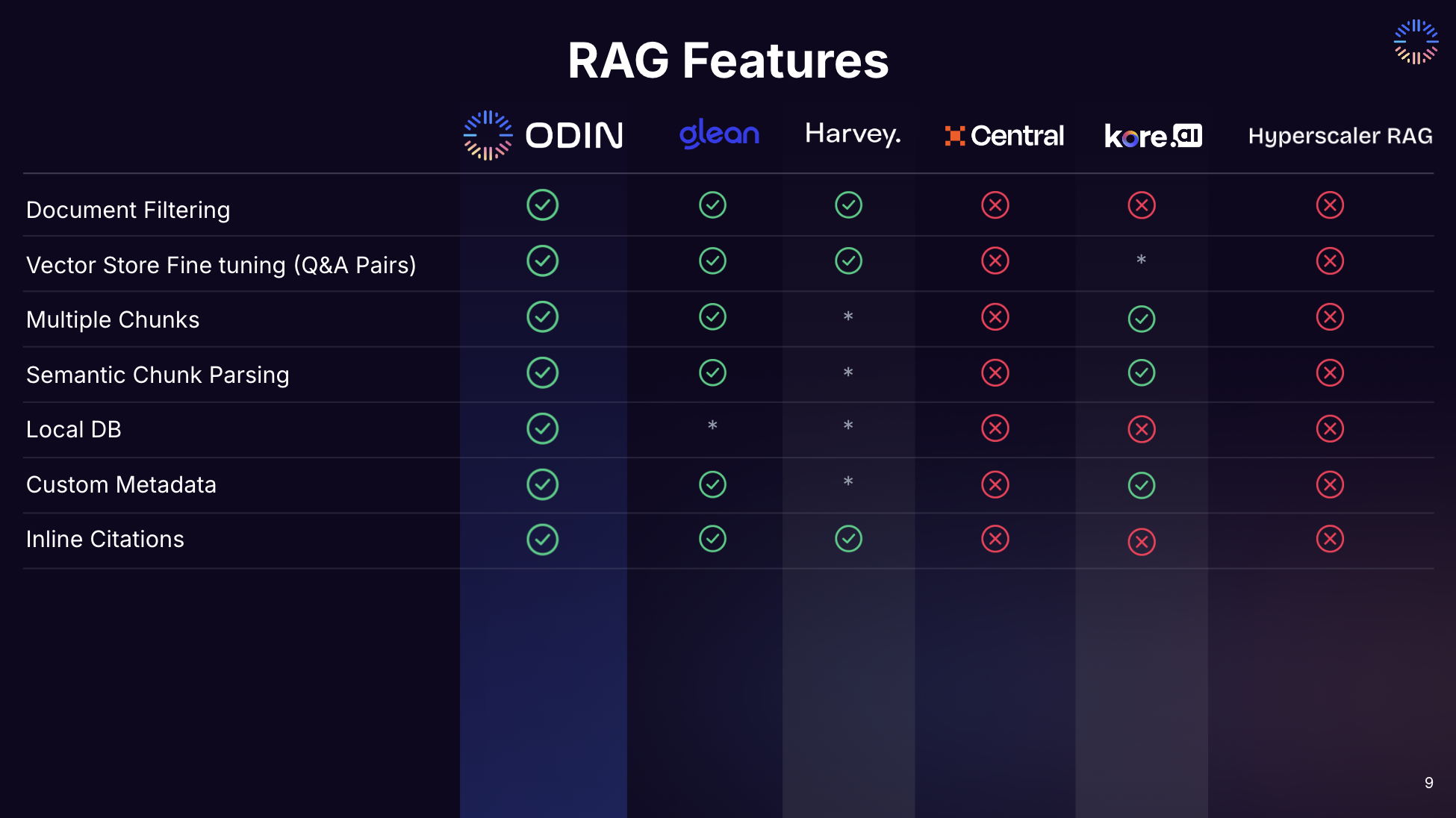This screenshot has width=1456, height=818.
Task: Click Hyperscaler RAG's Inline Citations red cross
Action: coord(1330,539)
